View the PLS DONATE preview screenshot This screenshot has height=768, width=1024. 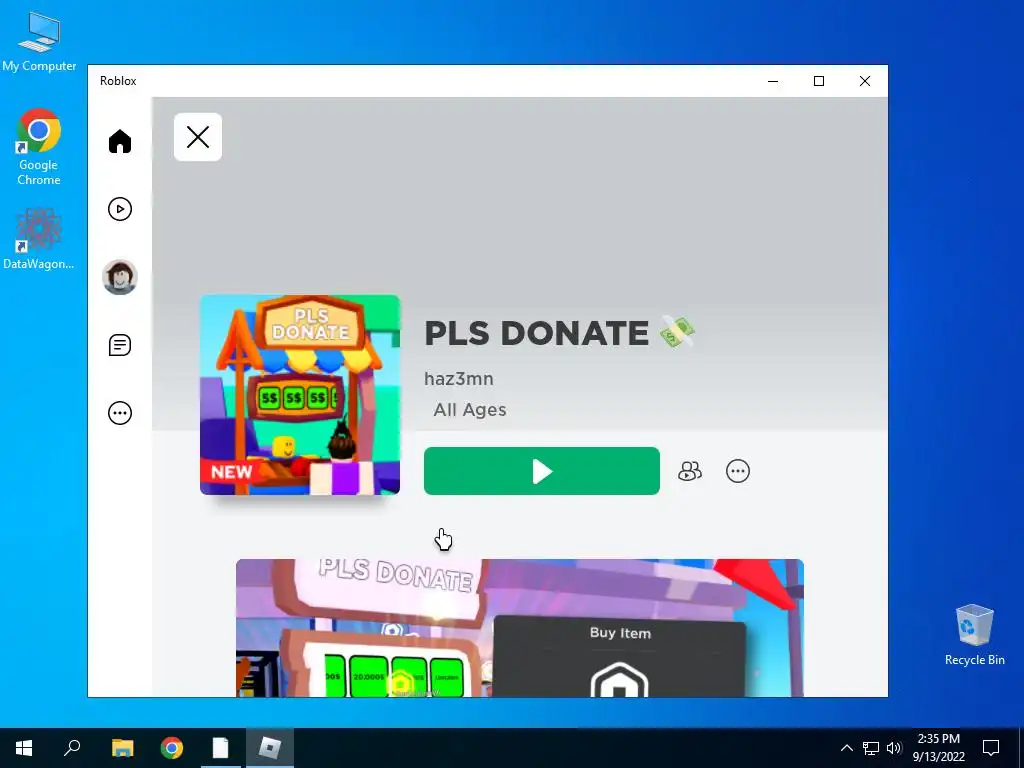pos(520,628)
